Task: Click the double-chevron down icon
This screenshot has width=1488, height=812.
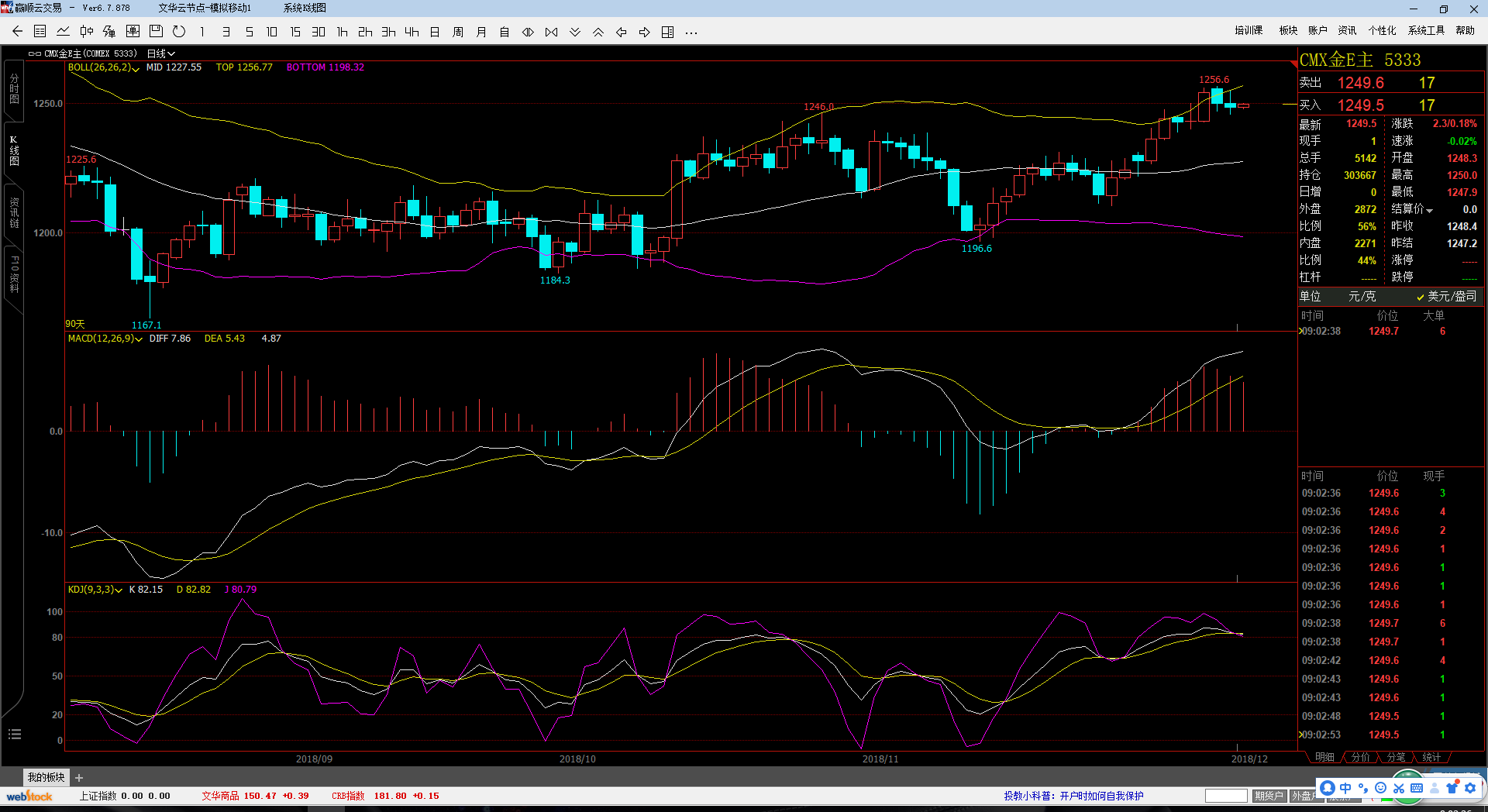Action: coord(575,32)
